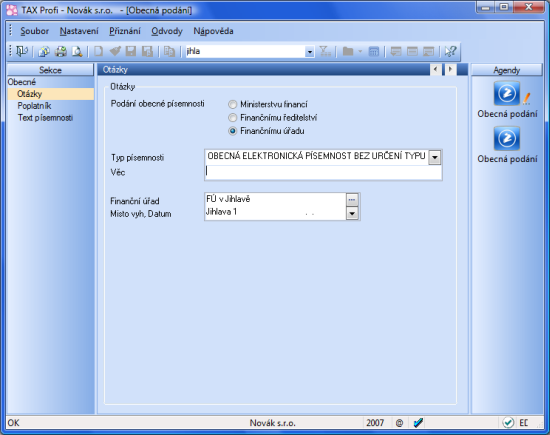
Task: Select Poplatník in the Sekce tree
Action: click(34, 106)
